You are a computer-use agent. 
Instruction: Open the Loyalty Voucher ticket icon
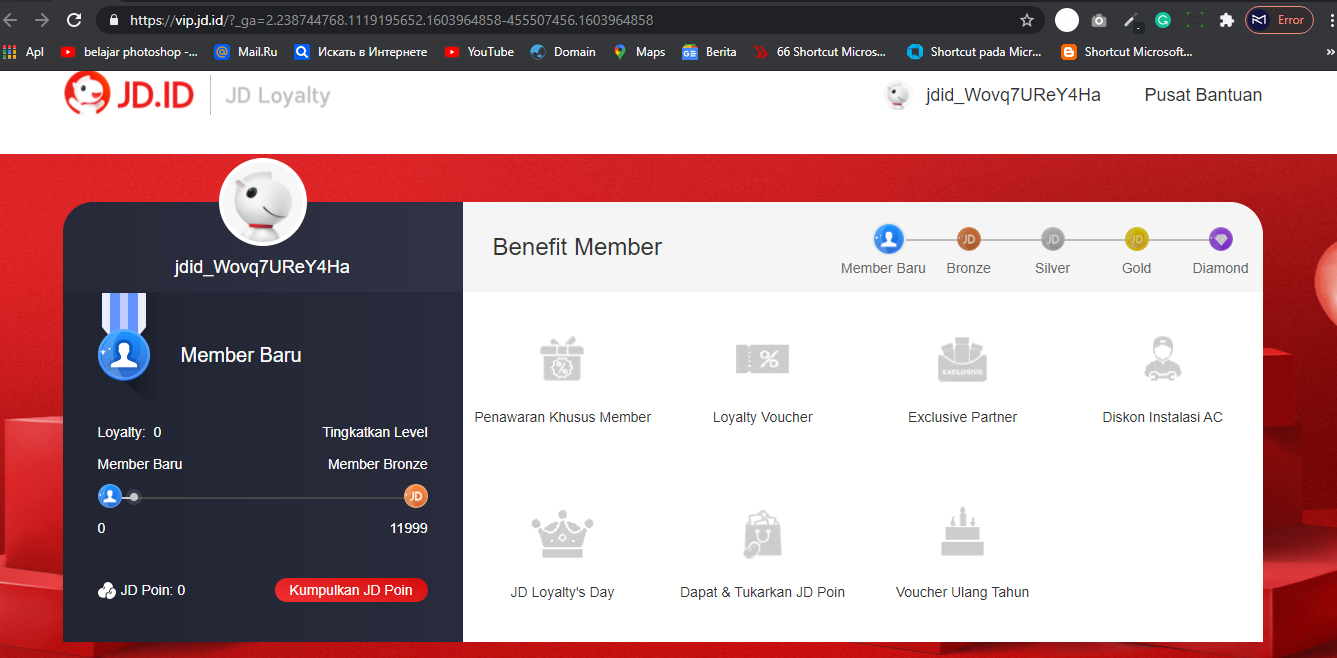tap(763, 359)
